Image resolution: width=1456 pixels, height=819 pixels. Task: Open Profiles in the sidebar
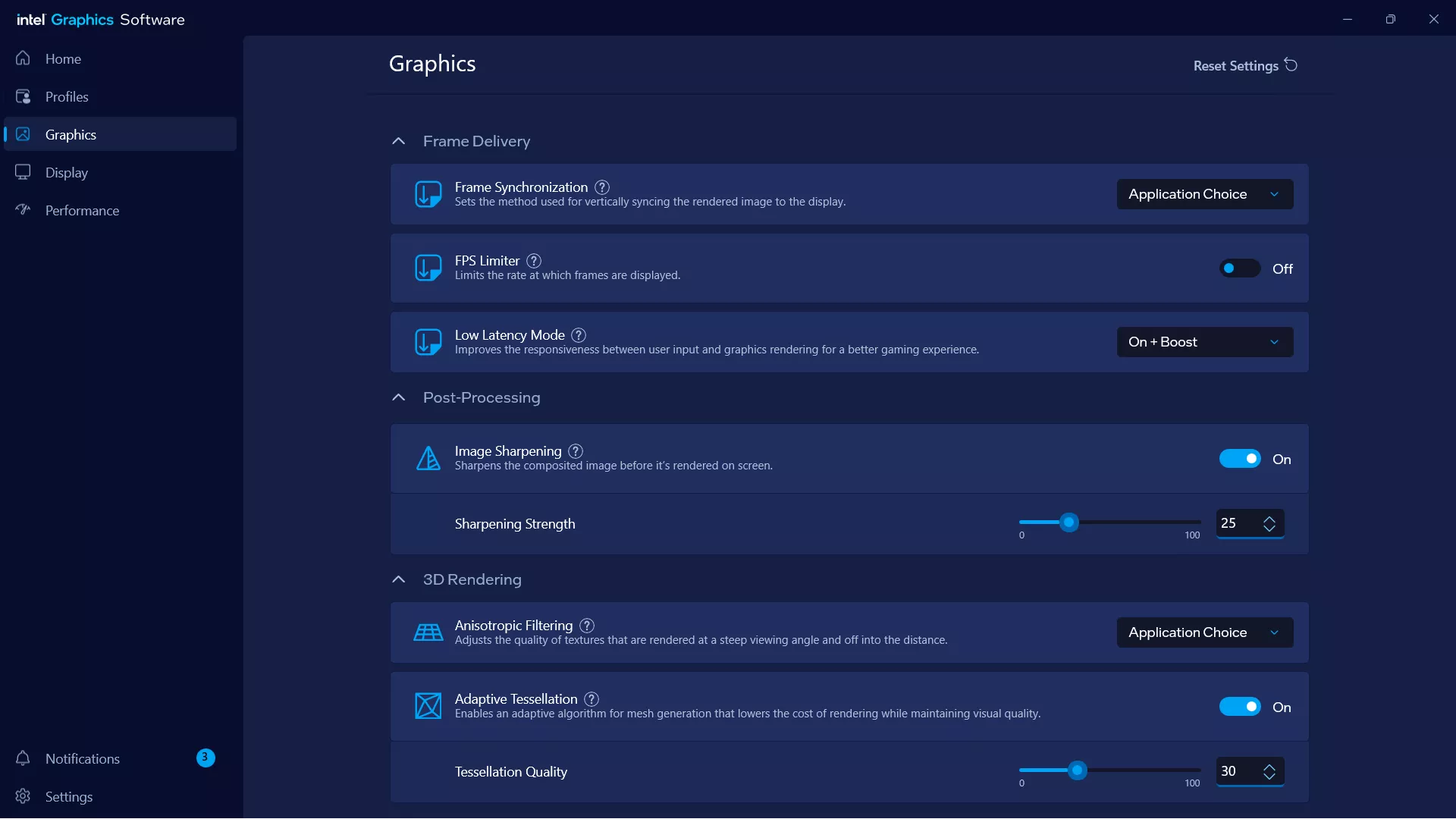(66, 97)
